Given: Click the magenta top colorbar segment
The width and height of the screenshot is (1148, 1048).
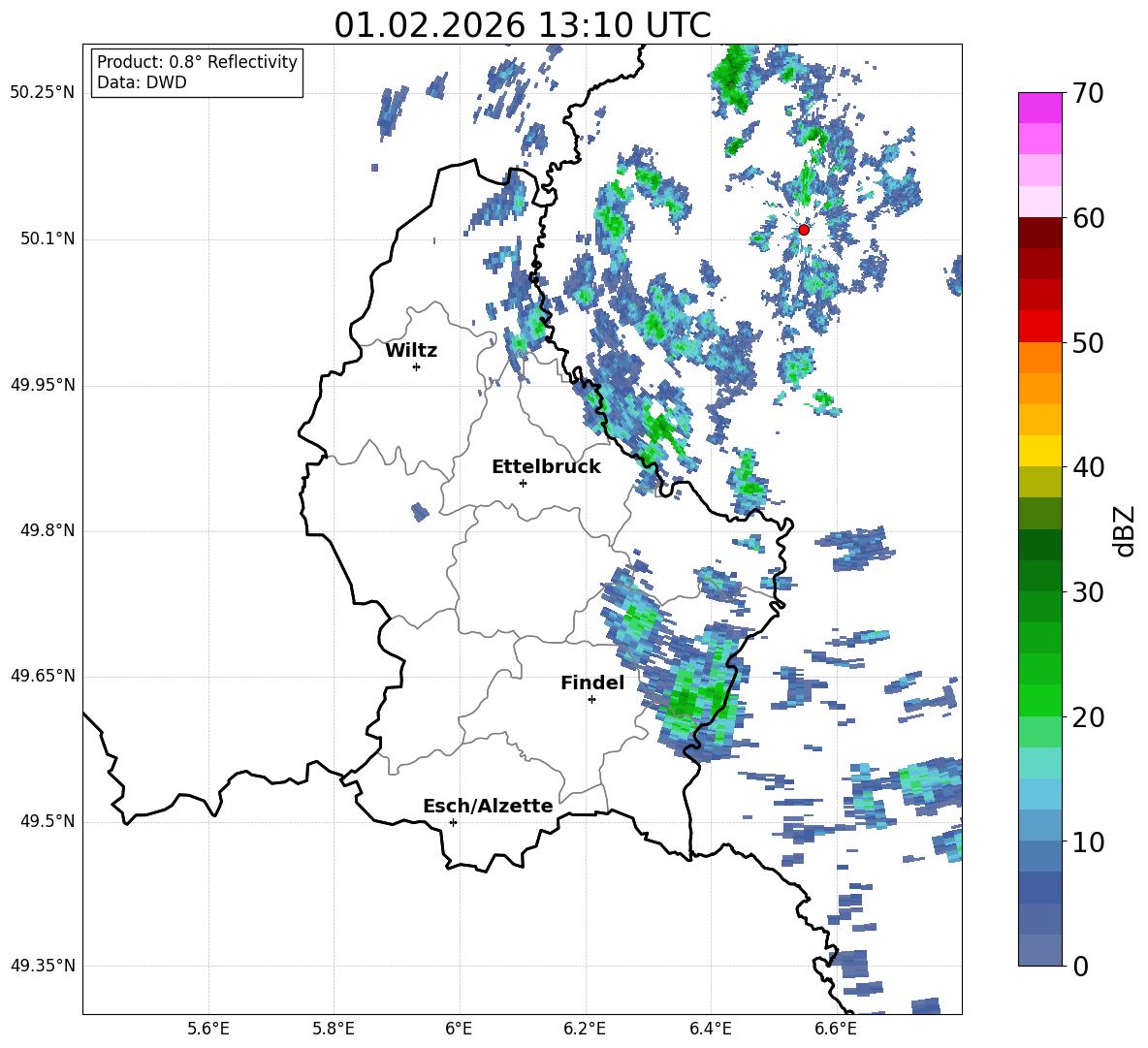Looking at the screenshot, I should [1040, 108].
